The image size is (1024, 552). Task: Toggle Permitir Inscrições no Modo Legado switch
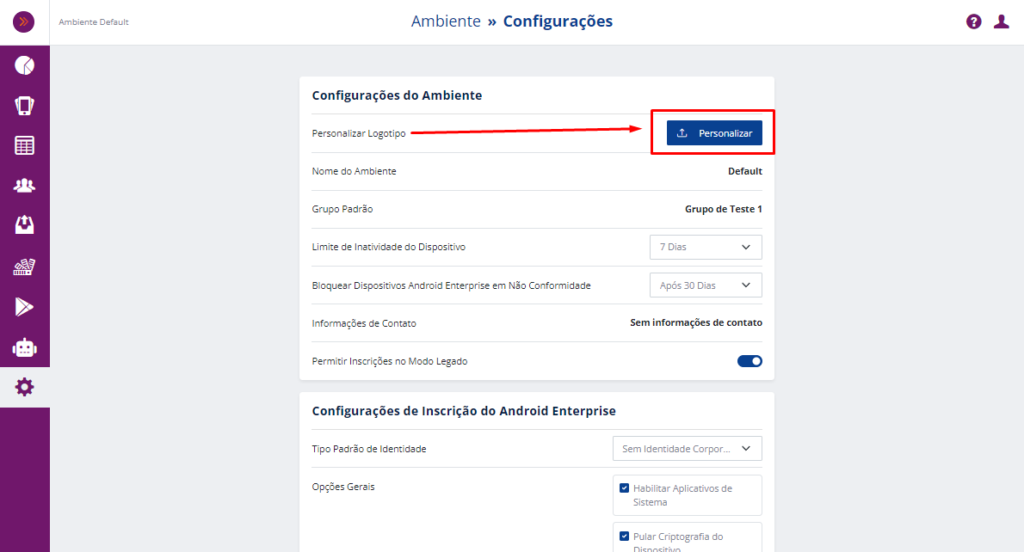click(x=750, y=361)
